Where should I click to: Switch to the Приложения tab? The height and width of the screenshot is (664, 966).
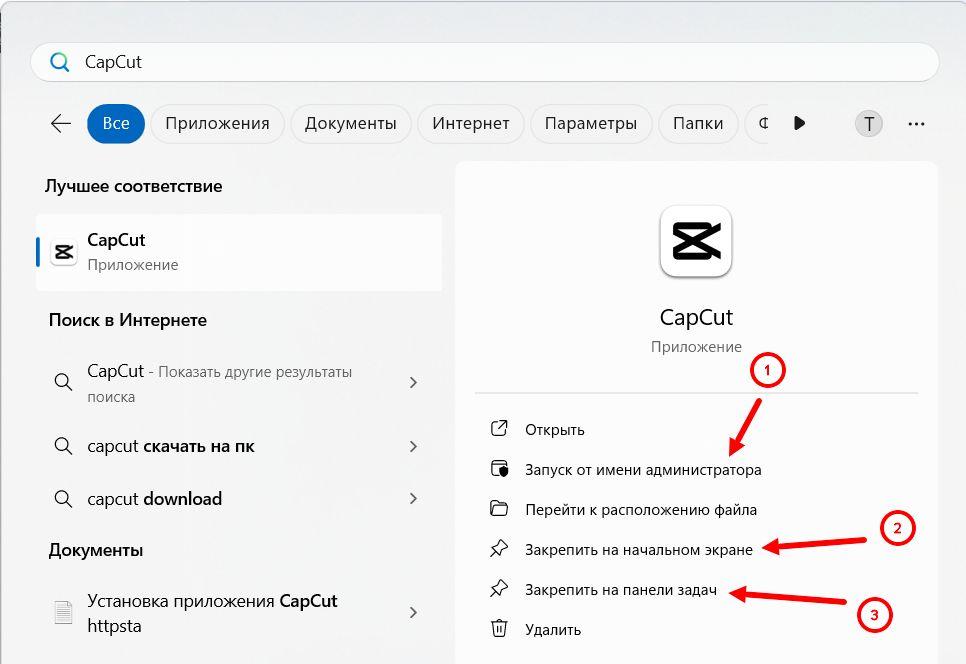coord(217,124)
